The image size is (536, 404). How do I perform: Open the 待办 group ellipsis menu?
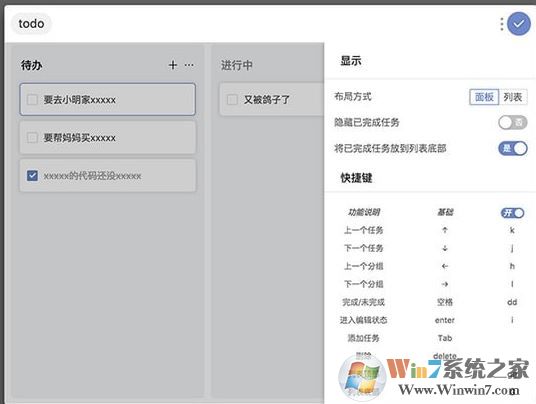189,65
